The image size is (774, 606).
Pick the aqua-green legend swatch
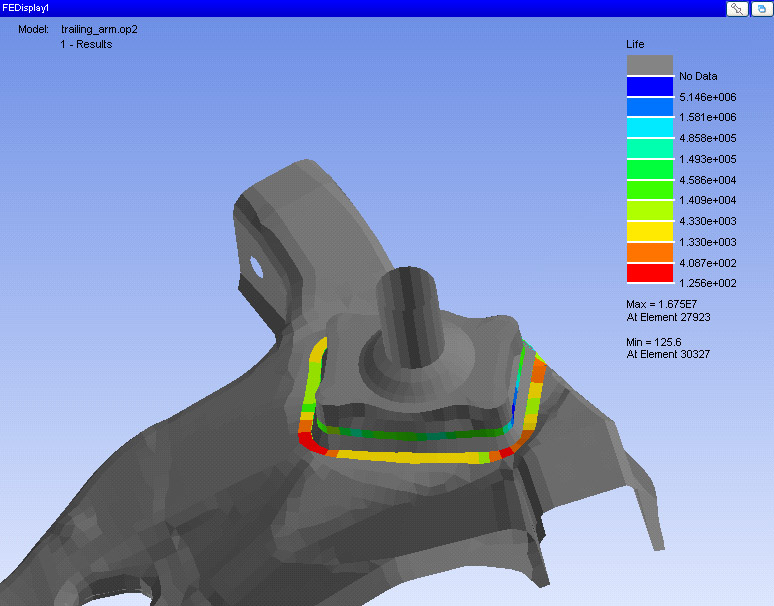(650, 149)
